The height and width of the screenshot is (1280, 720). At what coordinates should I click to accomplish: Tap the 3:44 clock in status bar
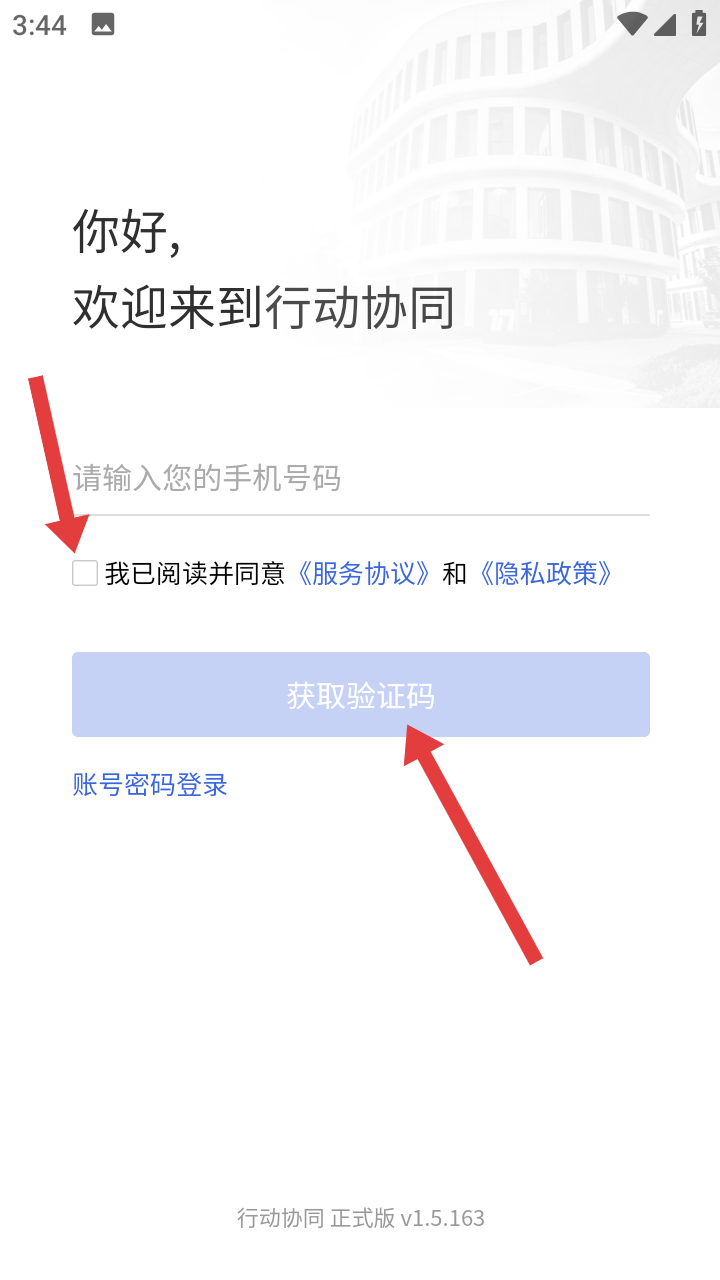(x=39, y=25)
